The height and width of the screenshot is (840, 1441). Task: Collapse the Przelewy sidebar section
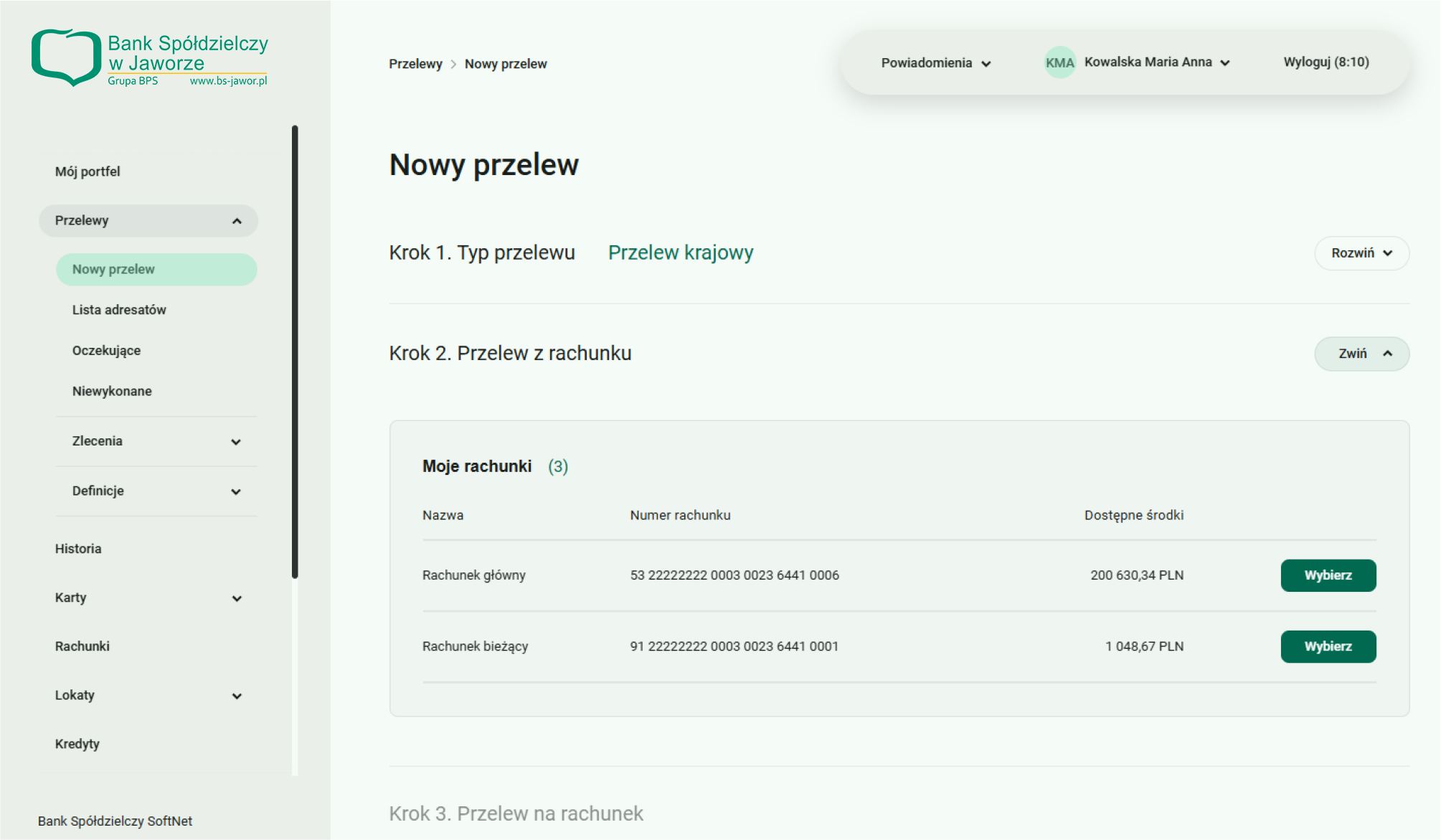coord(237,221)
